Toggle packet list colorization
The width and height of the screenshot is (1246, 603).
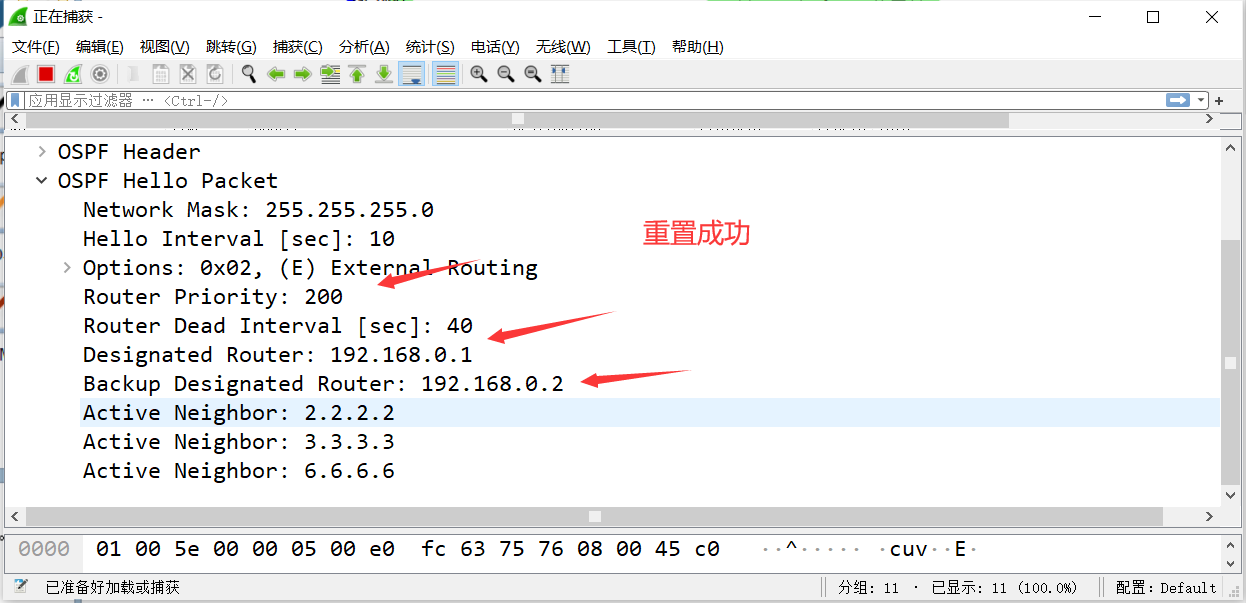pyautogui.click(x=445, y=74)
